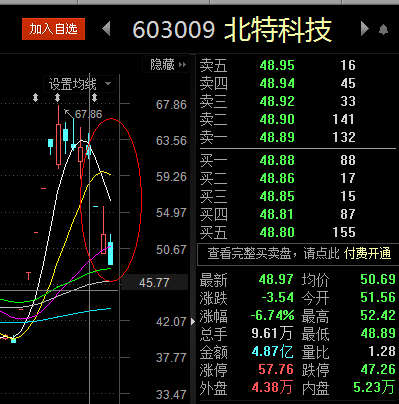
Task: Click the 67.86 high price annotation on chart
Action: [x=88, y=114]
